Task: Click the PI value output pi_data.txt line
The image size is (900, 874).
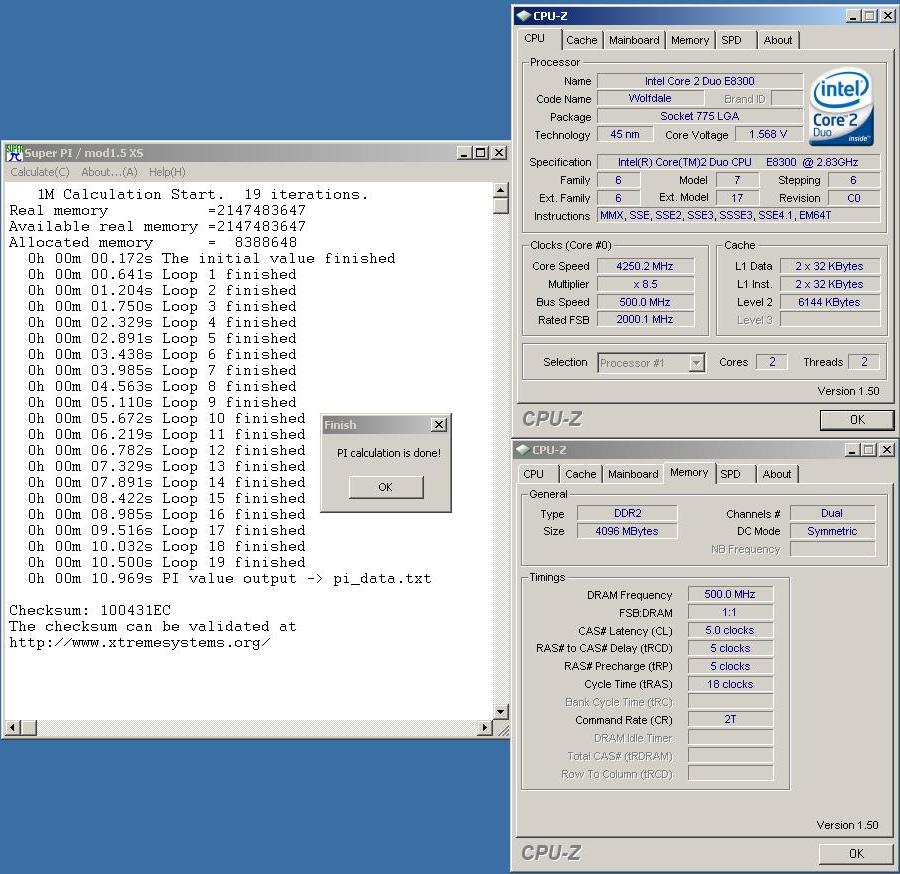Action: (230, 578)
